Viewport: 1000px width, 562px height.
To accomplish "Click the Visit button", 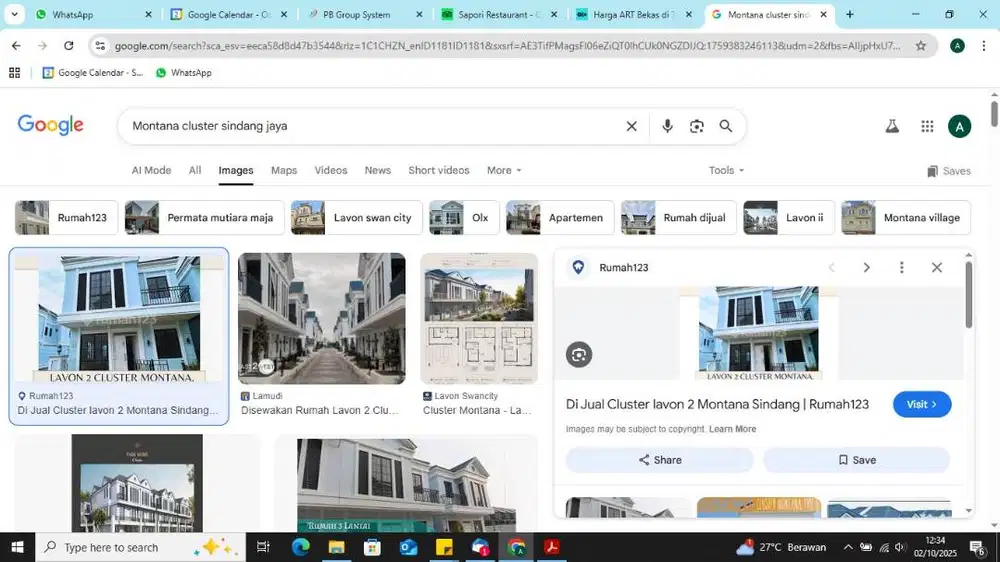I will point(921,404).
